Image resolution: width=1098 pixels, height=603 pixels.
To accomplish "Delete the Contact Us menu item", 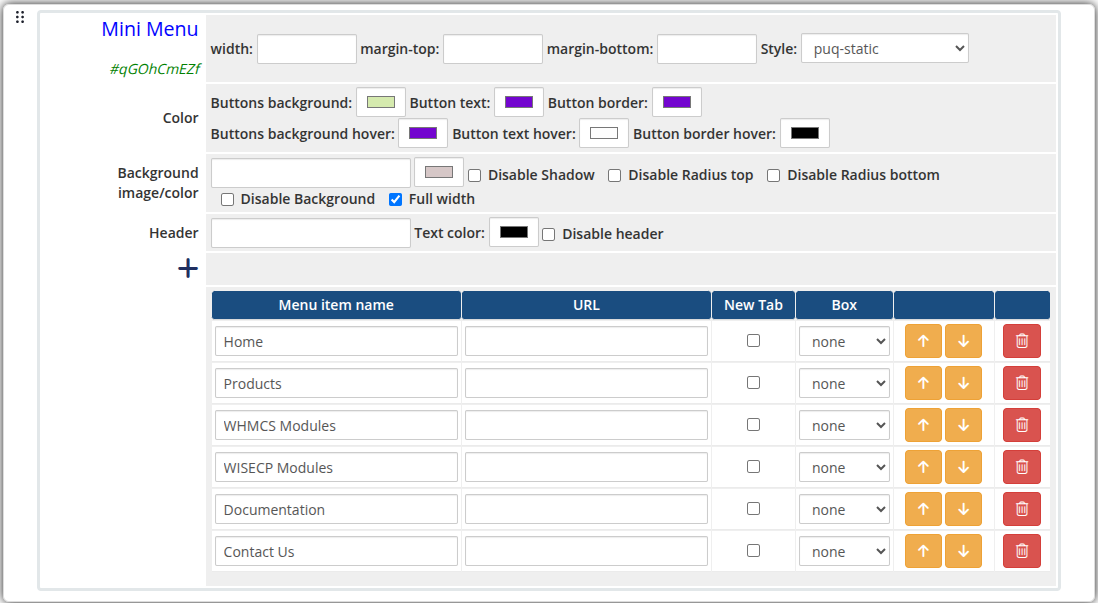I will click(1021, 550).
